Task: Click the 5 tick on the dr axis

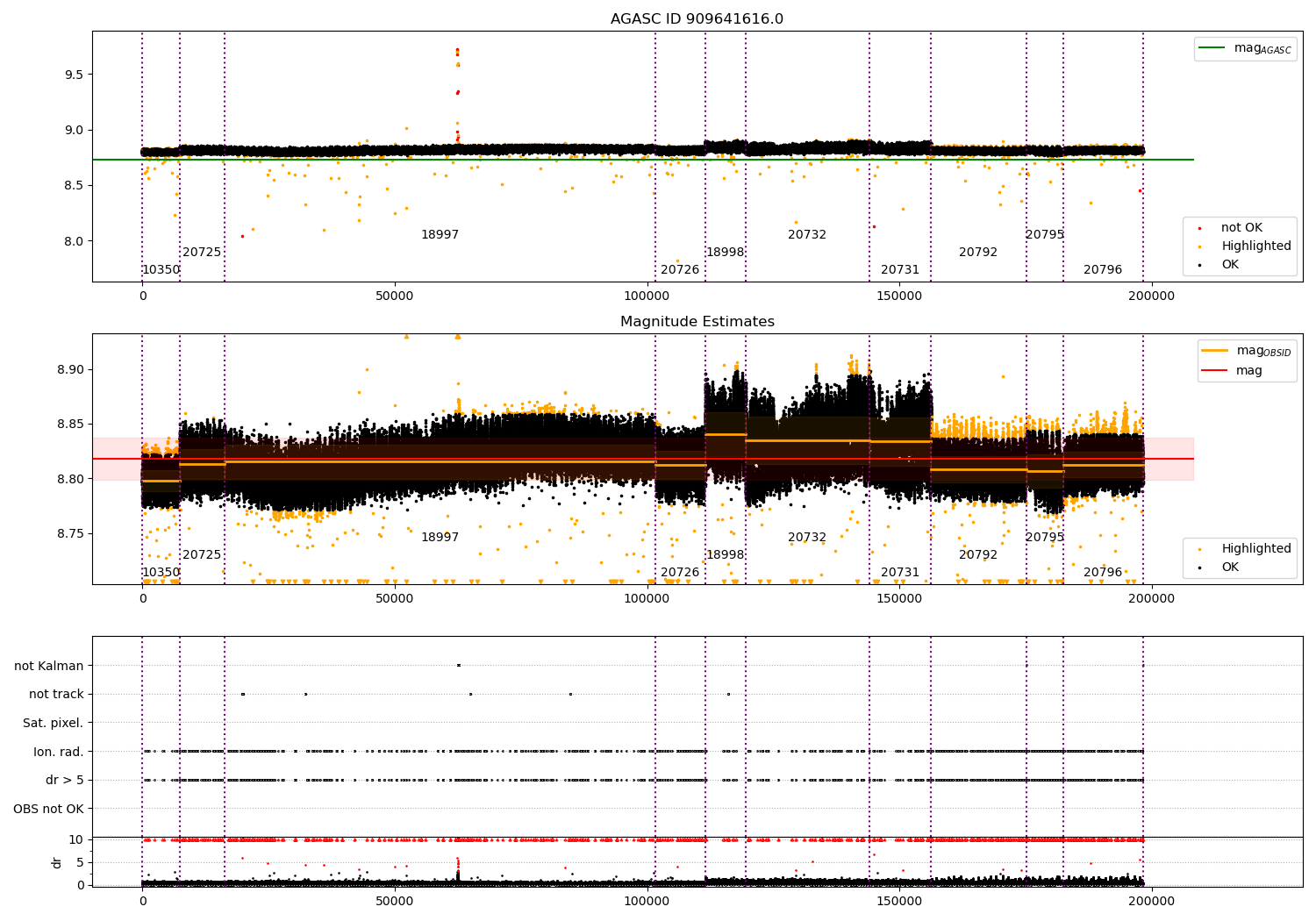Action: coord(80,863)
